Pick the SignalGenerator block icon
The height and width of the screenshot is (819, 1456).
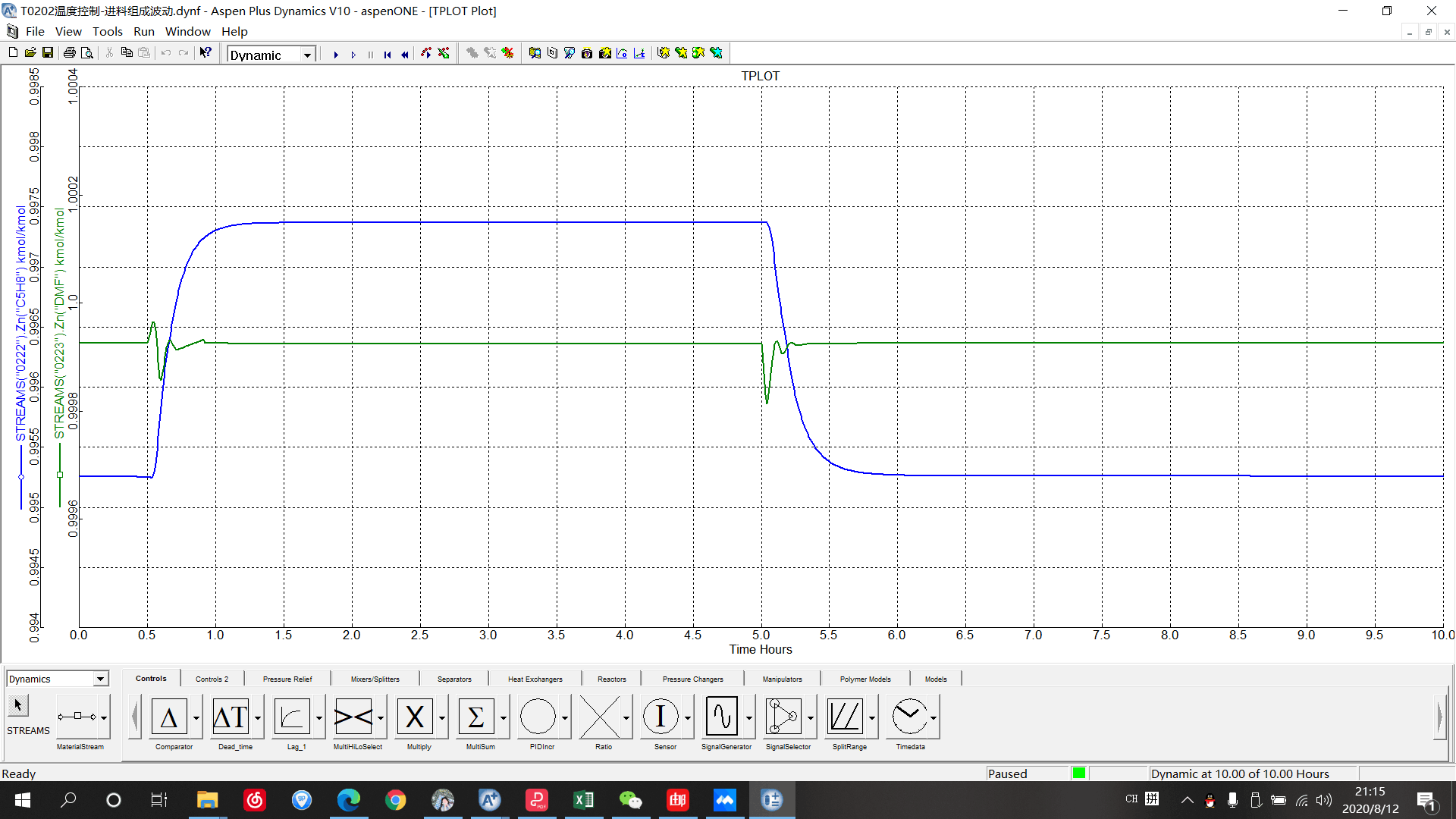pyautogui.click(x=722, y=717)
